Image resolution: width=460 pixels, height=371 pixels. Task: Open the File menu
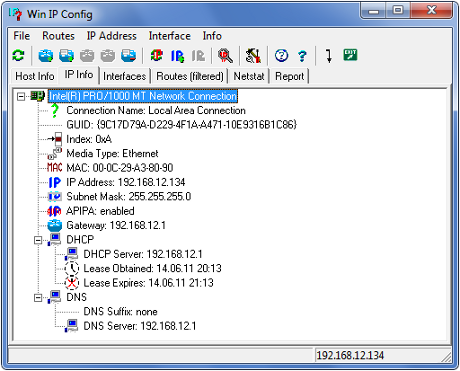[x=22, y=36]
